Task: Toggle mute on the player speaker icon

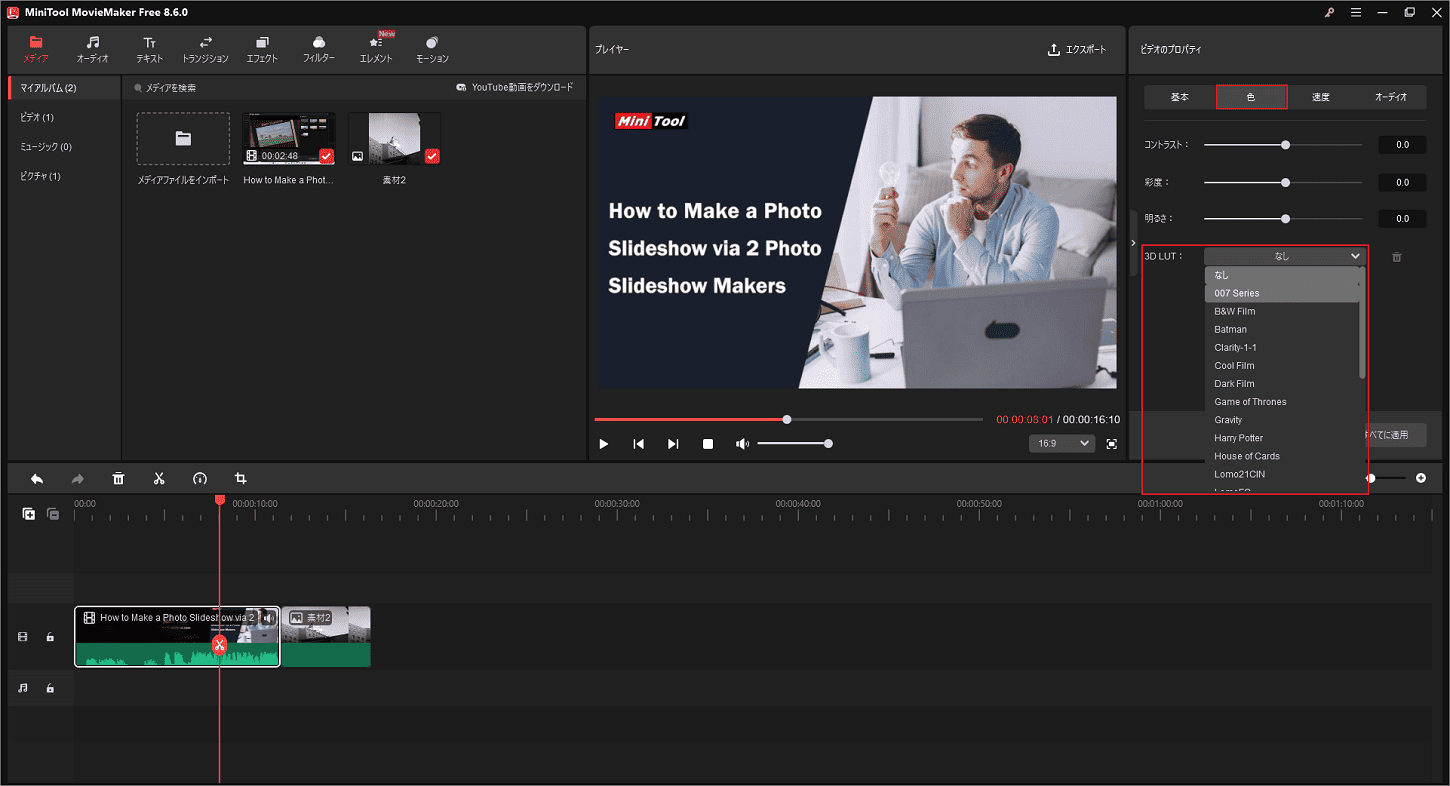Action: [x=743, y=443]
